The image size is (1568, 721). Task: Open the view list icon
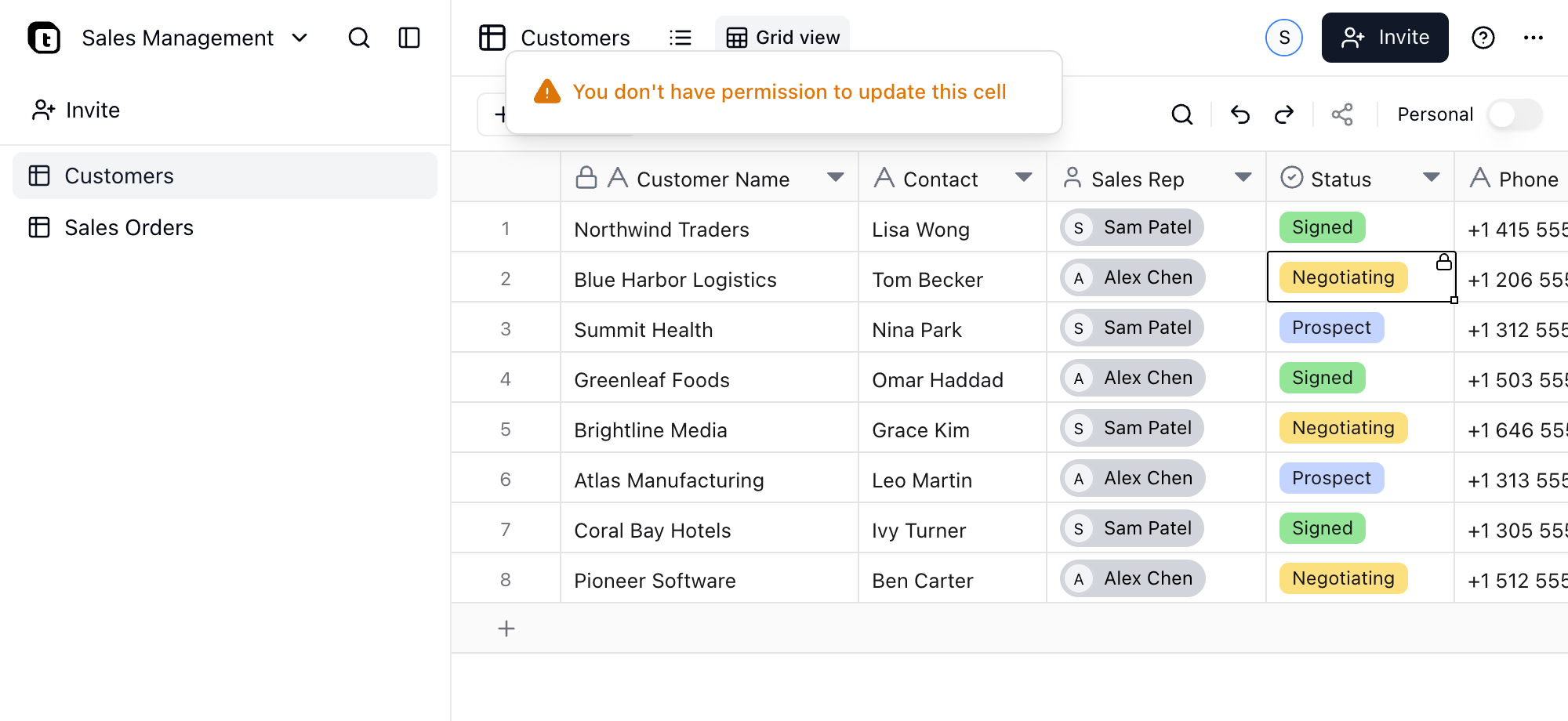tap(681, 38)
